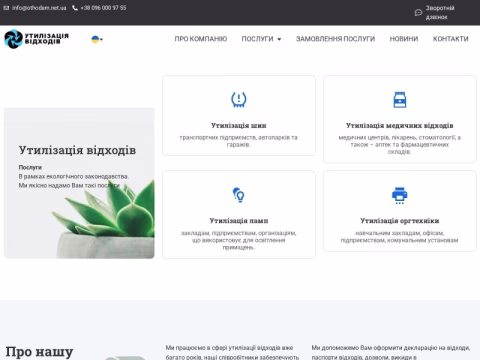Open the Про компанію menu item
This screenshot has width=480, height=360.
(x=201, y=39)
